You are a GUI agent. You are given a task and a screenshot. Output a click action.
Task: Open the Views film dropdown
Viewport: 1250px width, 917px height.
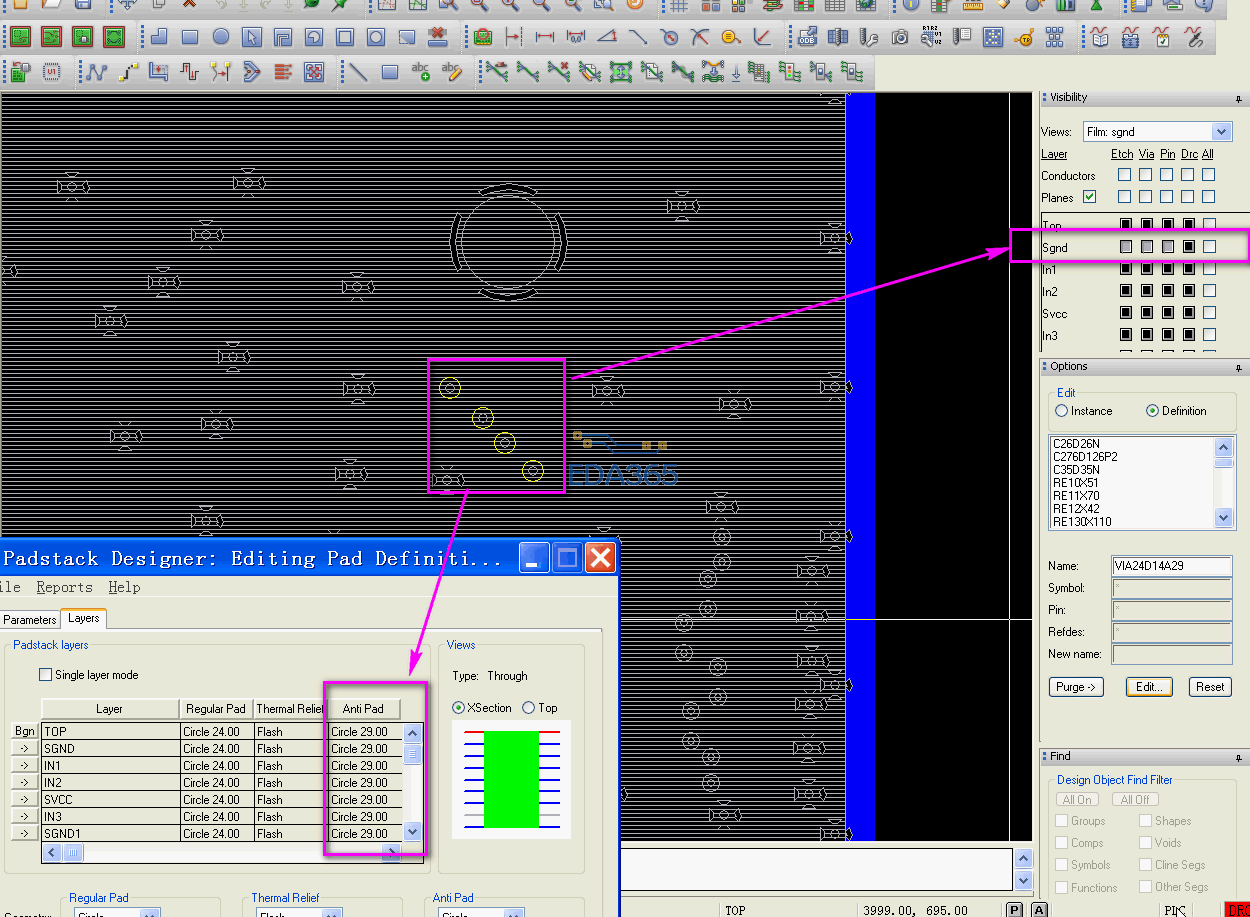click(x=1220, y=132)
